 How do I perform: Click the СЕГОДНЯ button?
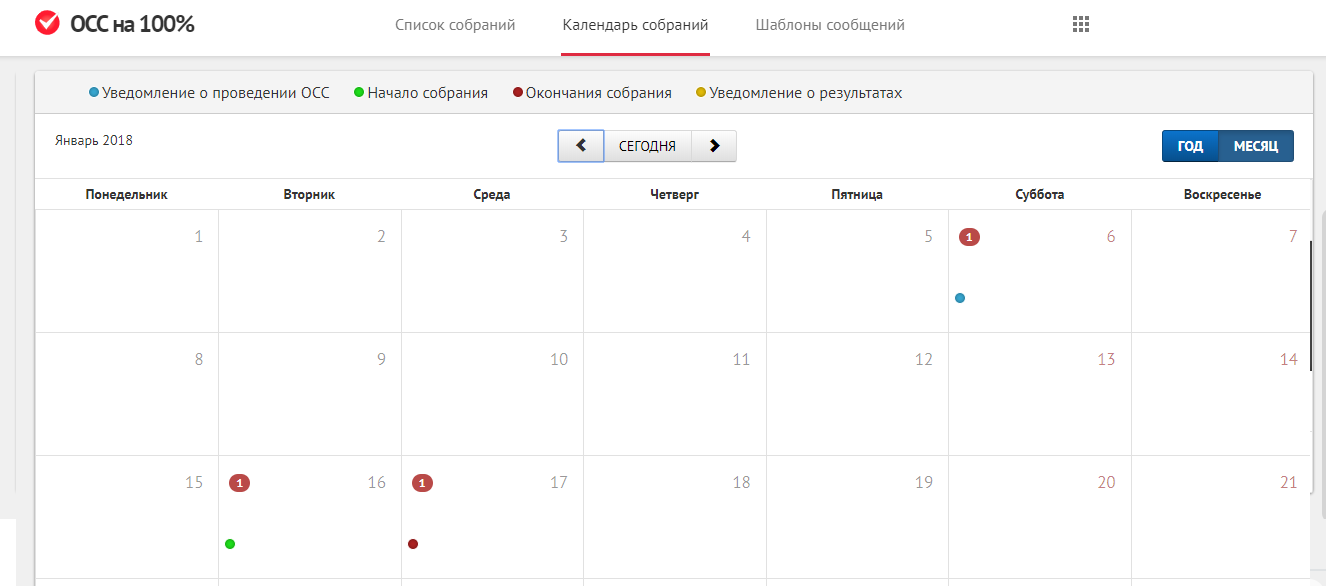coord(647,146)
